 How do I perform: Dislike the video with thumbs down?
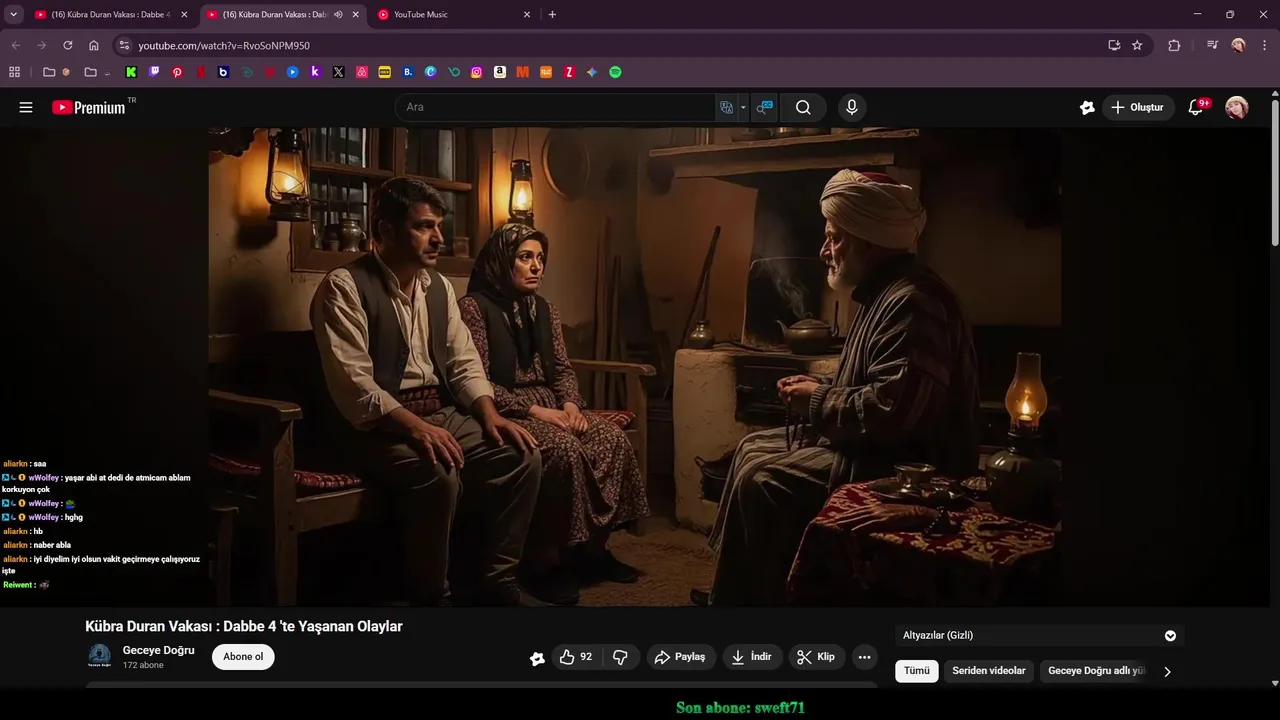(620, 657)
